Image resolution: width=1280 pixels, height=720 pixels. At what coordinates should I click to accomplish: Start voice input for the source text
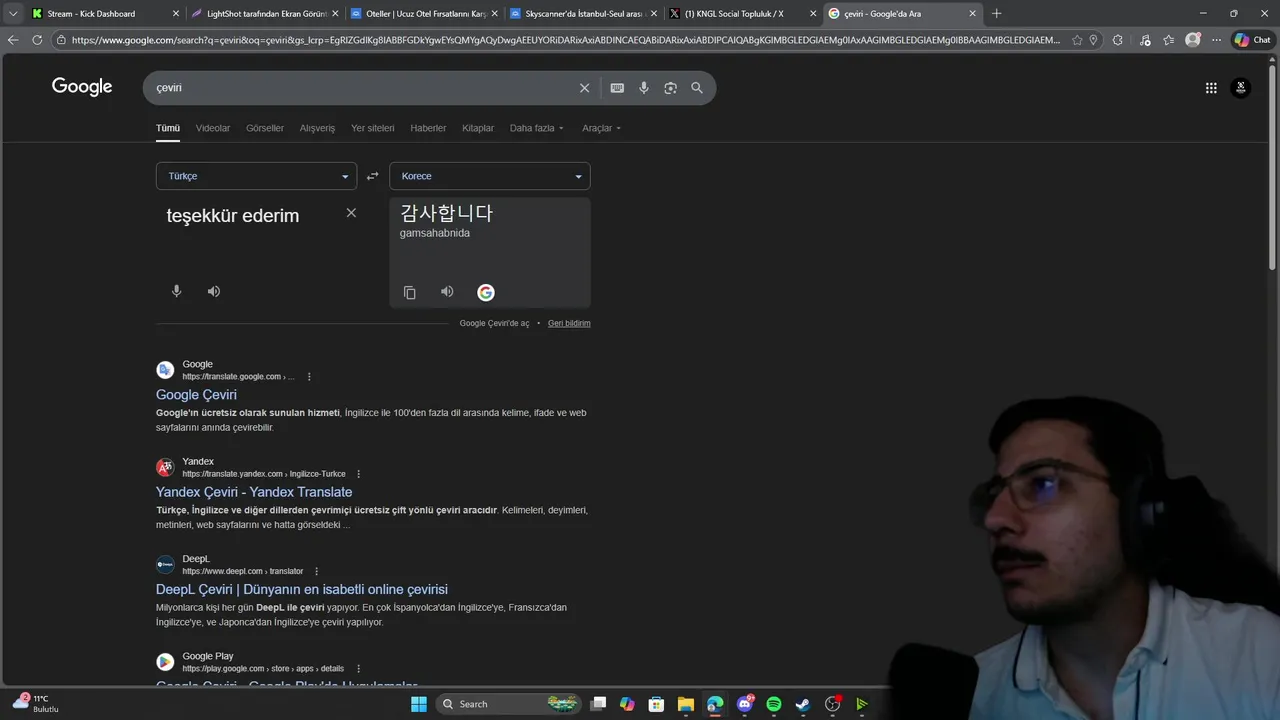tap(177, 291)
